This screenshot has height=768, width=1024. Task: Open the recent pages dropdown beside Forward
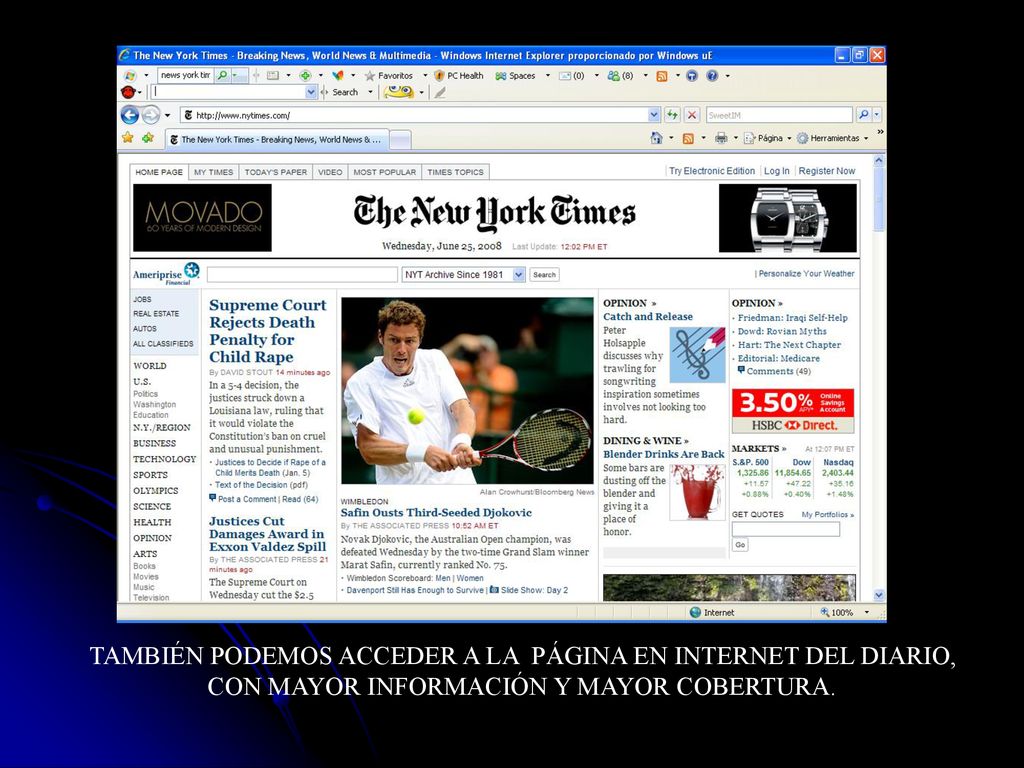(167, 116)
